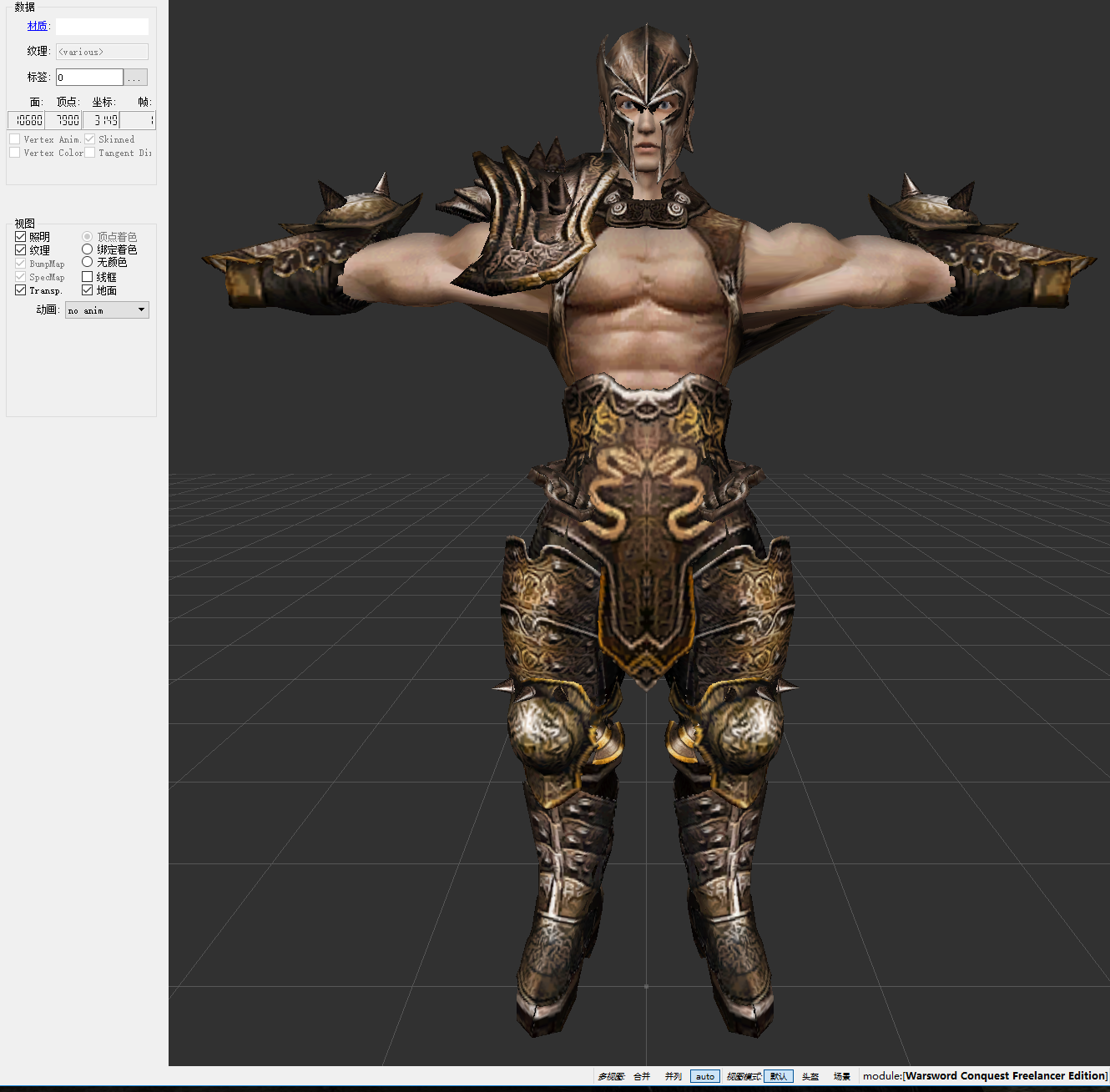Viewport: 1110px width, 1092px height.
Task: Toggle the Tangent Dir checkbox
Action: coord(89,153)
